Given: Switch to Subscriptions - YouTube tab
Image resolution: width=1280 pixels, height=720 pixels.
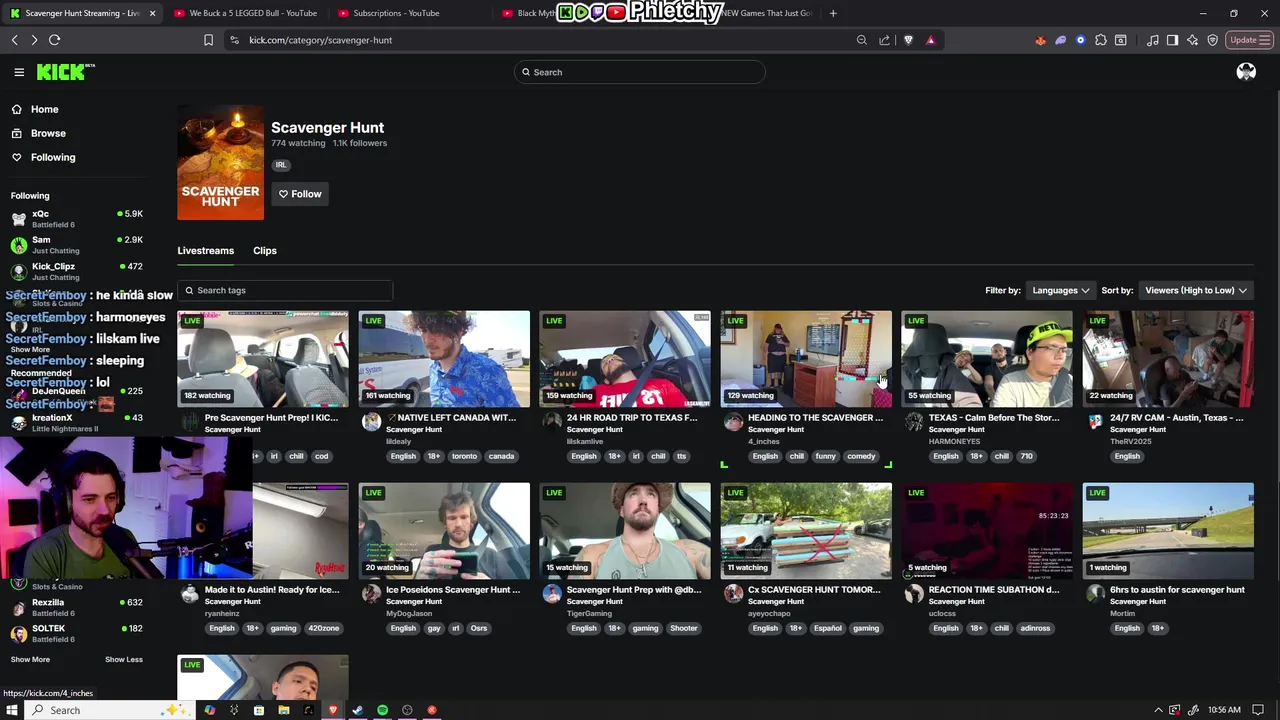Looking at the screenshot, I should 396,13.
